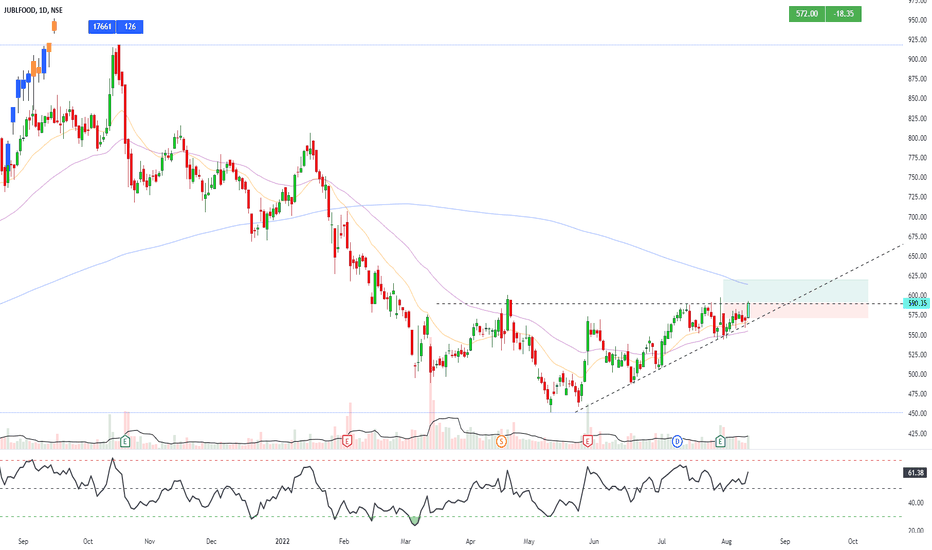Click the Jun label on time axis
The width and height of the screenshot is (932, 550).
(593, 541)
